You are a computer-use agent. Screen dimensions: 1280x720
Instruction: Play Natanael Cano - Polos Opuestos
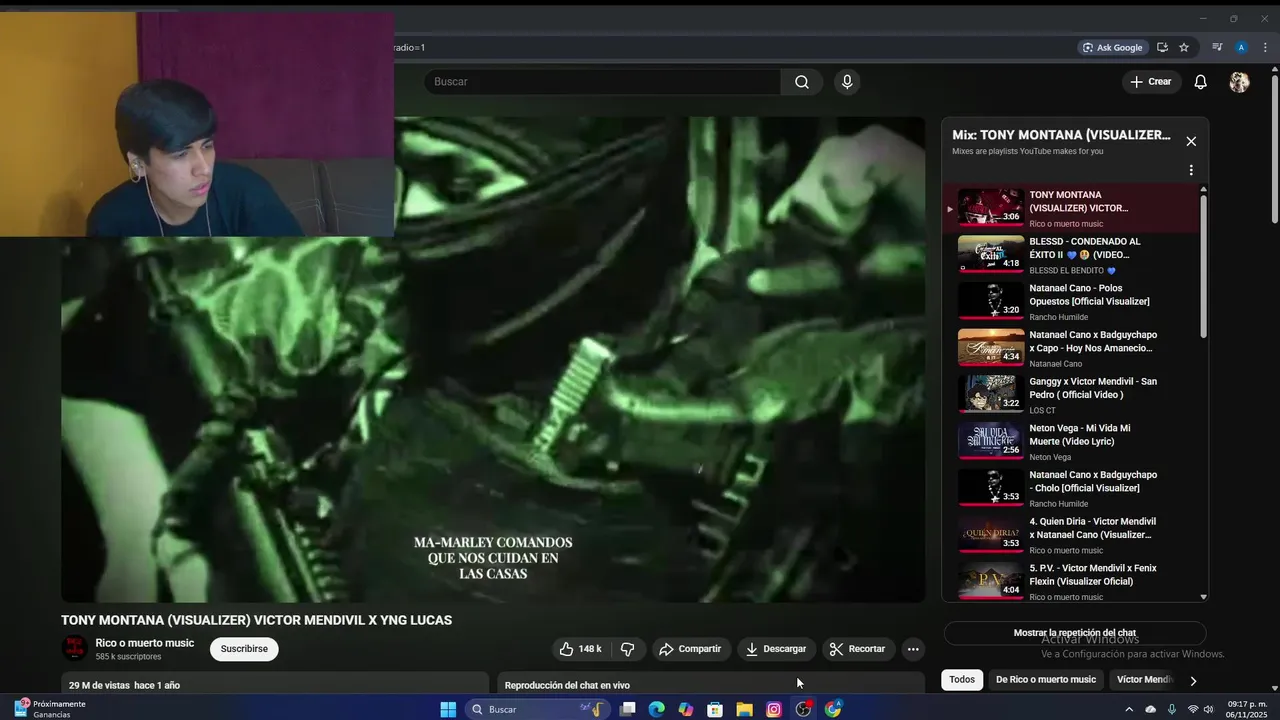tap(1070, 302)
